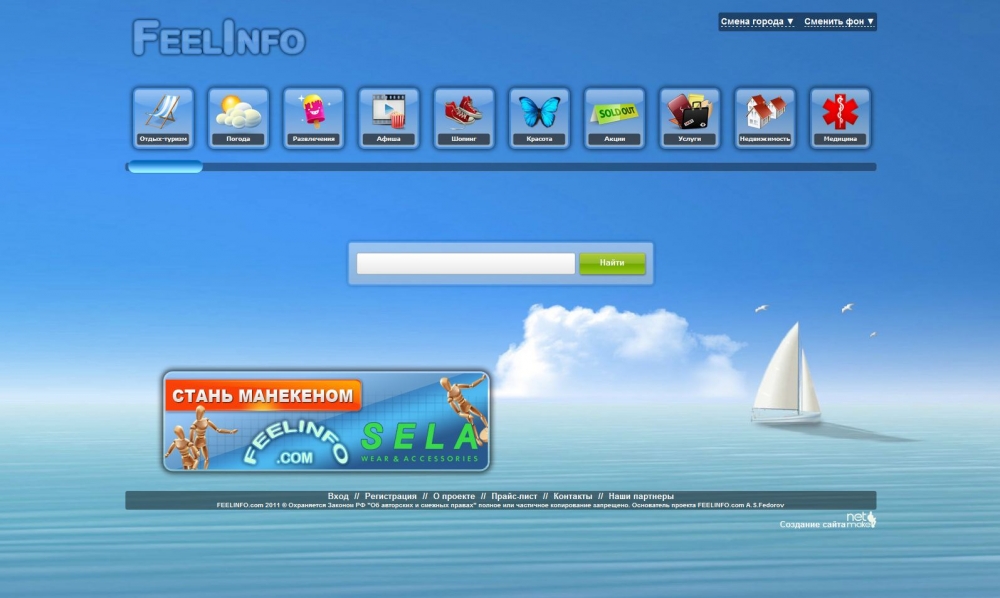Open the Стань манекеном SELA banner

click(327, 421)
